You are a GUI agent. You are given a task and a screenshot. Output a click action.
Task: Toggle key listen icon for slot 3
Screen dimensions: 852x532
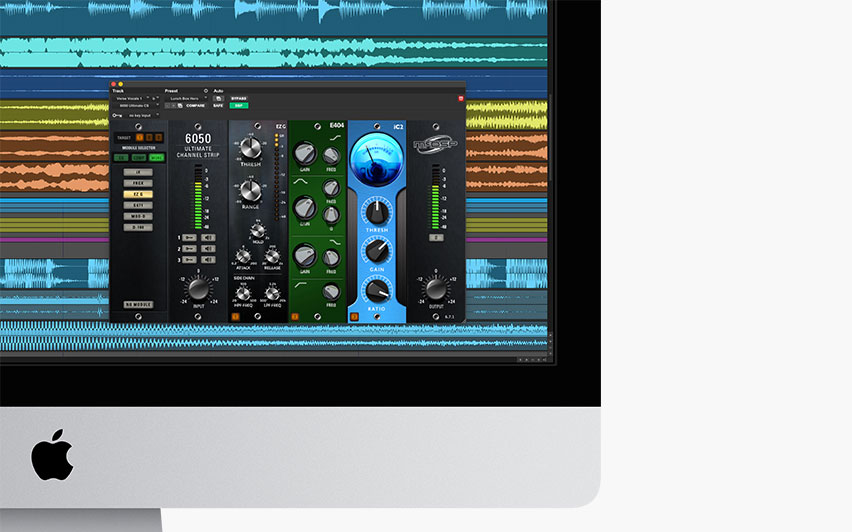coord(189,260)
